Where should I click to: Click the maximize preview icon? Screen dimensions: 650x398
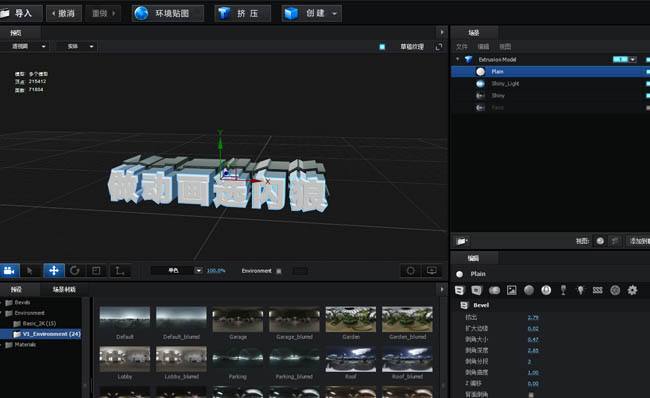point(439,47)
